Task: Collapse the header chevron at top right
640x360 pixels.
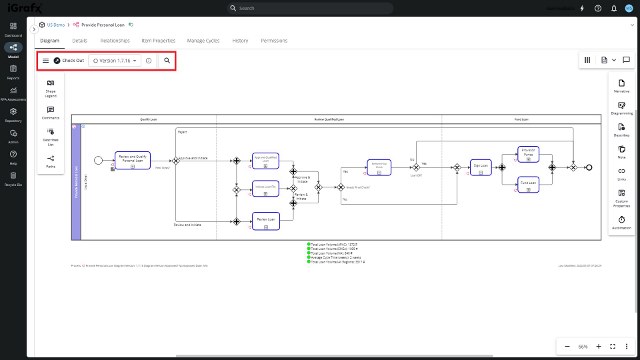Action: pyautogui.click(x=632, y=25)
